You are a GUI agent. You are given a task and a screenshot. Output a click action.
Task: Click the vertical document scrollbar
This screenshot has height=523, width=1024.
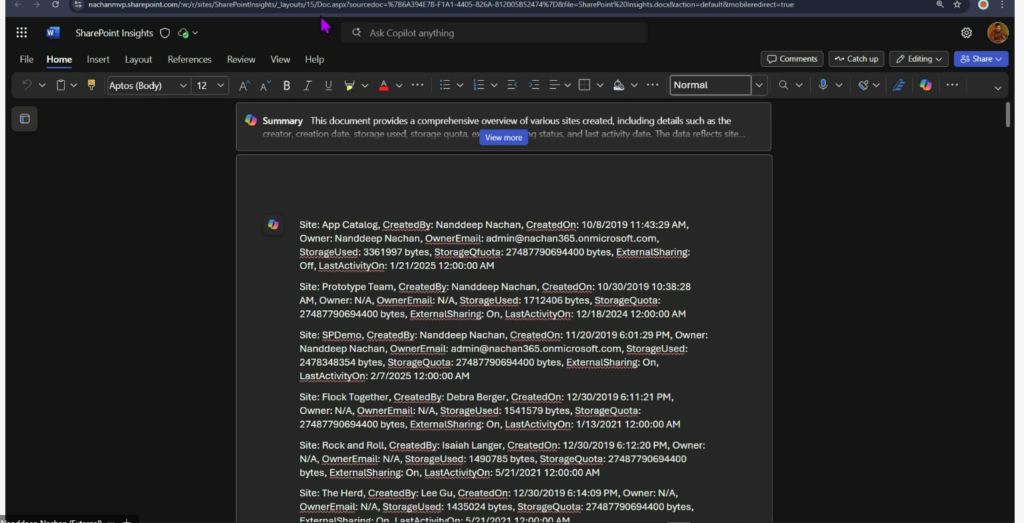[x=1008, y=114]
